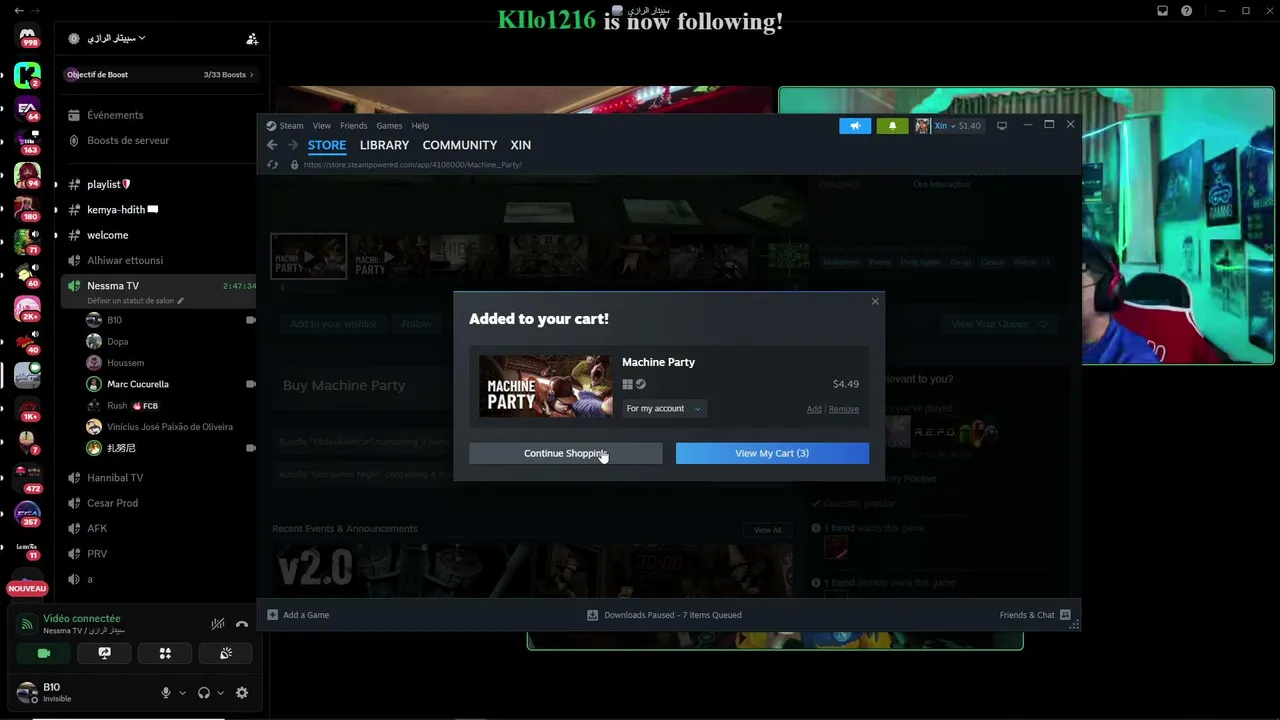Expand headphone output options arrow
1280x720 pixels.
point(220,693)
